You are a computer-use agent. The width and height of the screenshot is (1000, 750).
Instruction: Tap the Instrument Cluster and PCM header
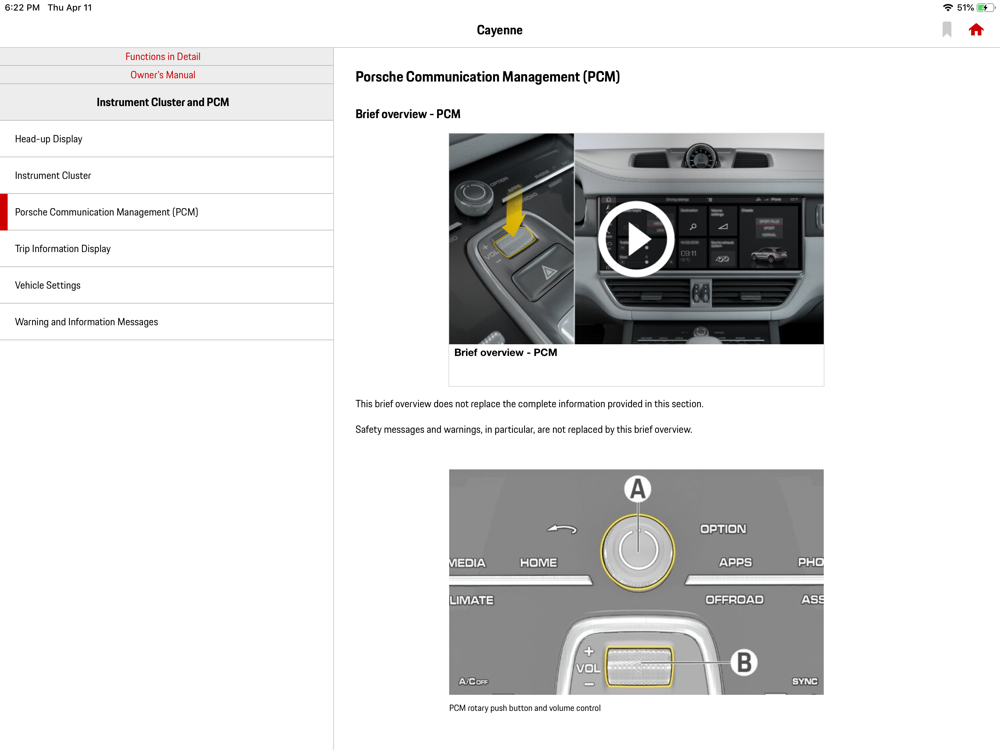click(x=166, y=102)
